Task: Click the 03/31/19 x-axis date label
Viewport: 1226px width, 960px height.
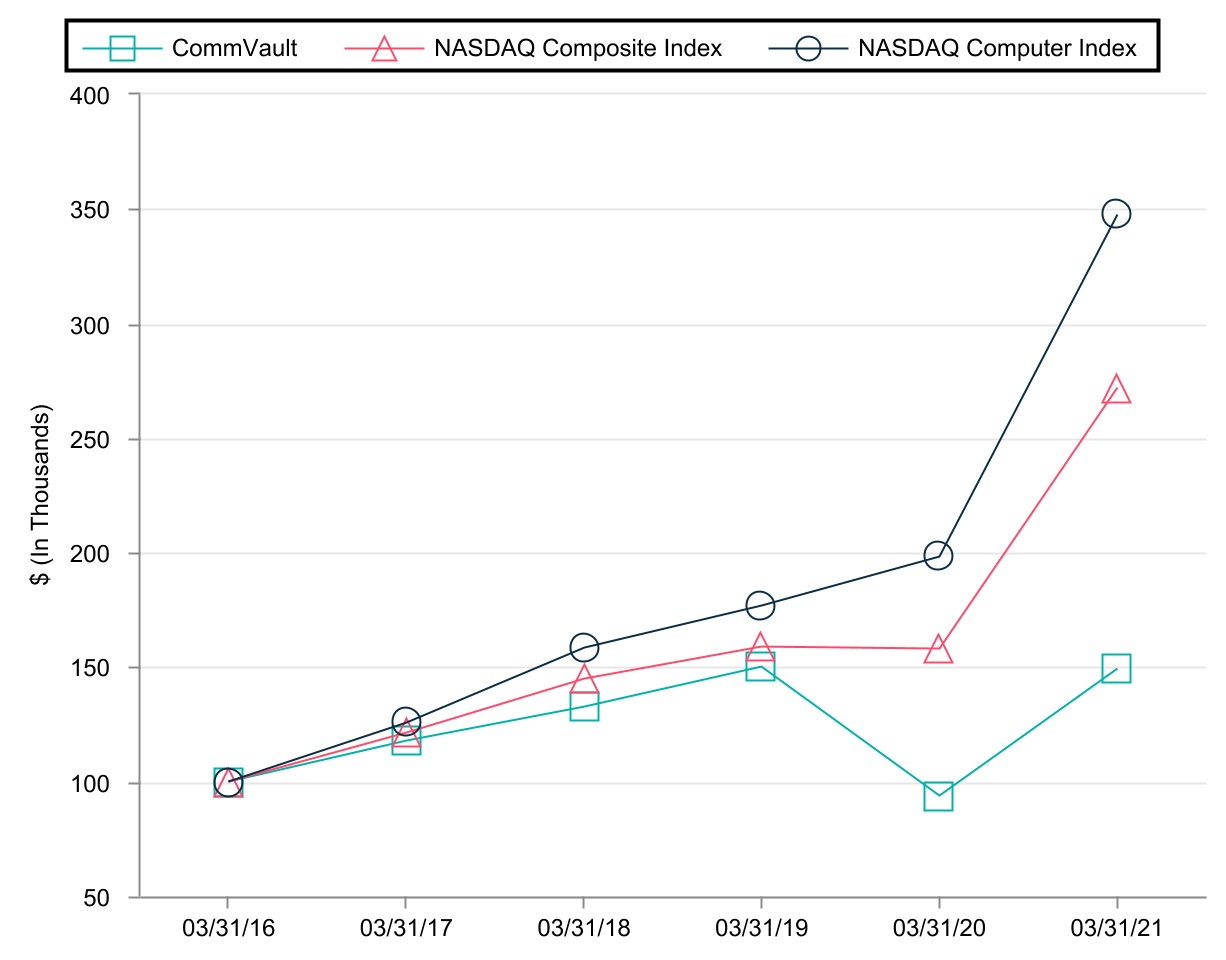Action: pos(760,928)
